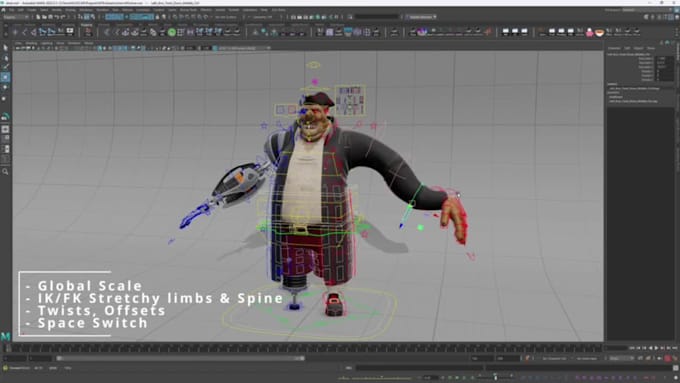Click the pink bottle shelf icon
This screenshot has height=383, width=680.
click(589, 32)
